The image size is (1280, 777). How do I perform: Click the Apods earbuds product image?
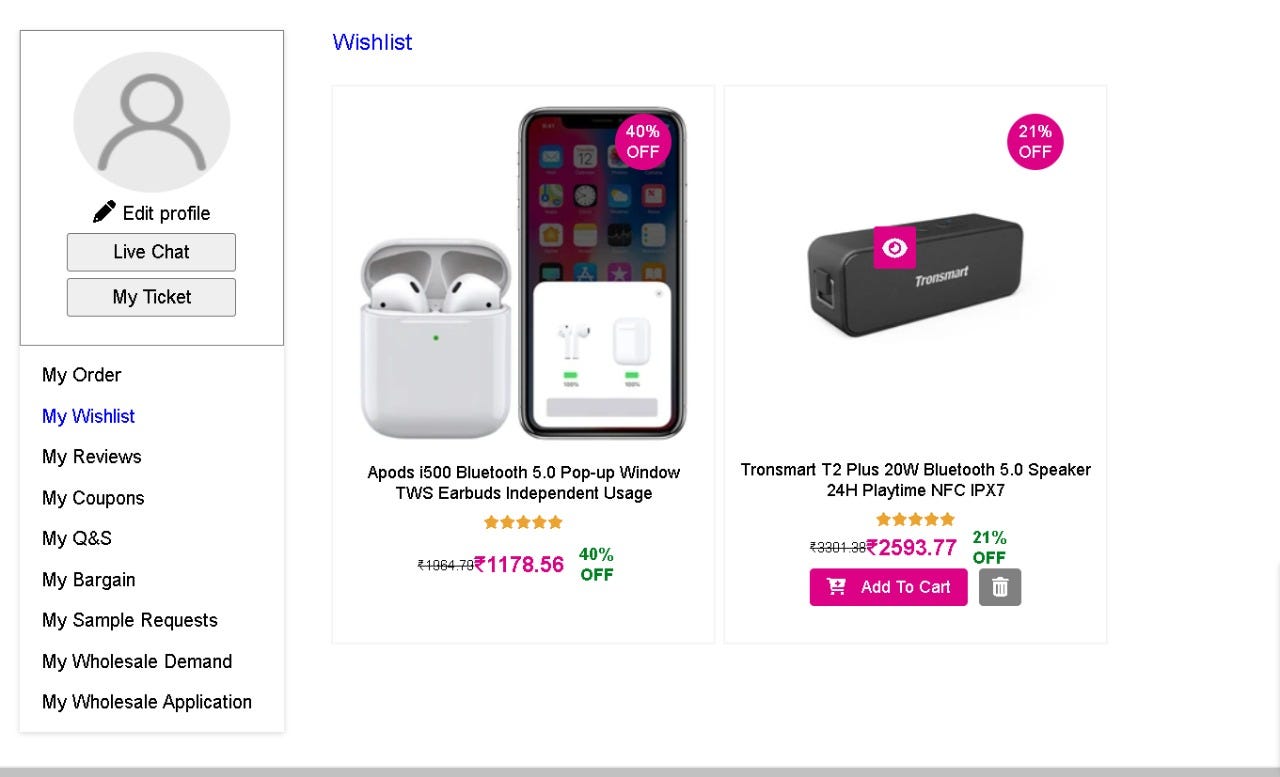tap(523, 275)
